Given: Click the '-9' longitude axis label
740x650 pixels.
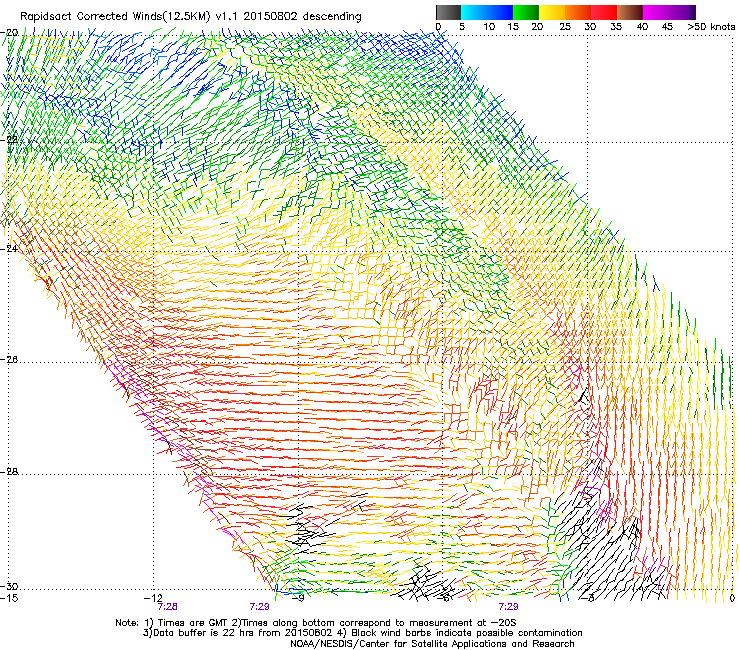Looking at the screenshot, I should pyautogui.click(x=299, y=598).
